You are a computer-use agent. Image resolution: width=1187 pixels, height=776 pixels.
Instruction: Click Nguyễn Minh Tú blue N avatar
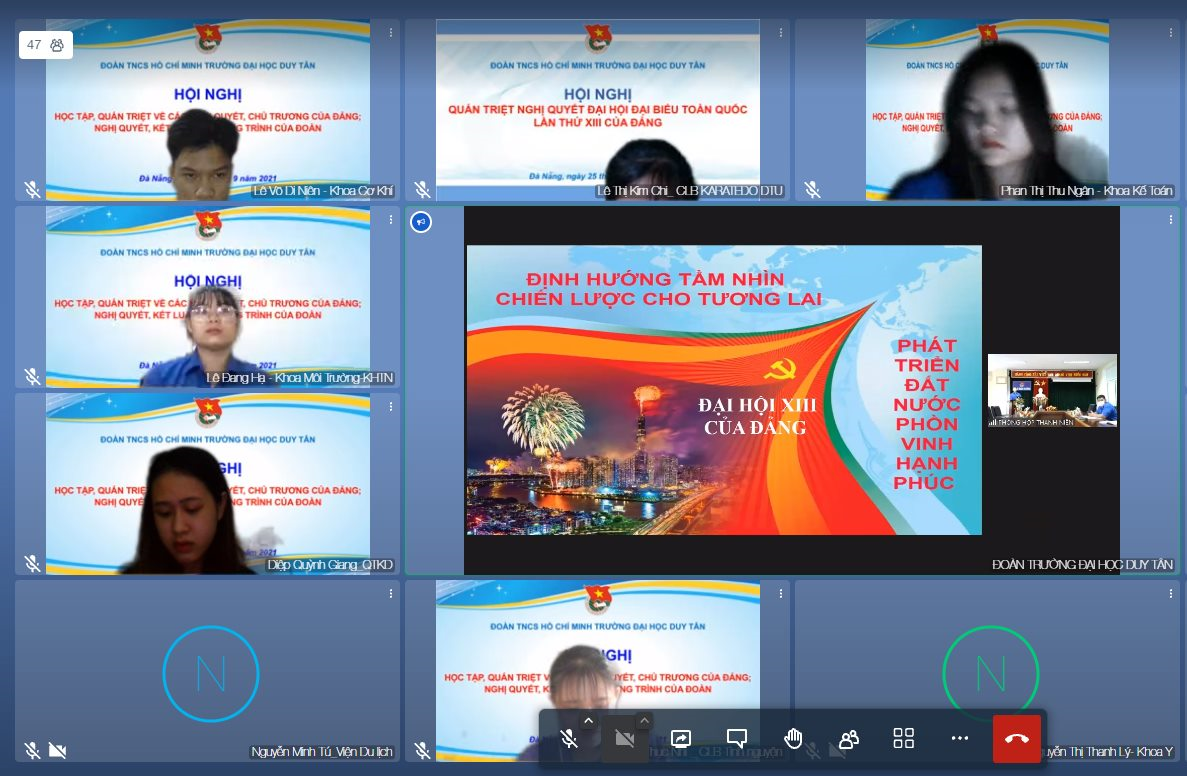point(211,673)
